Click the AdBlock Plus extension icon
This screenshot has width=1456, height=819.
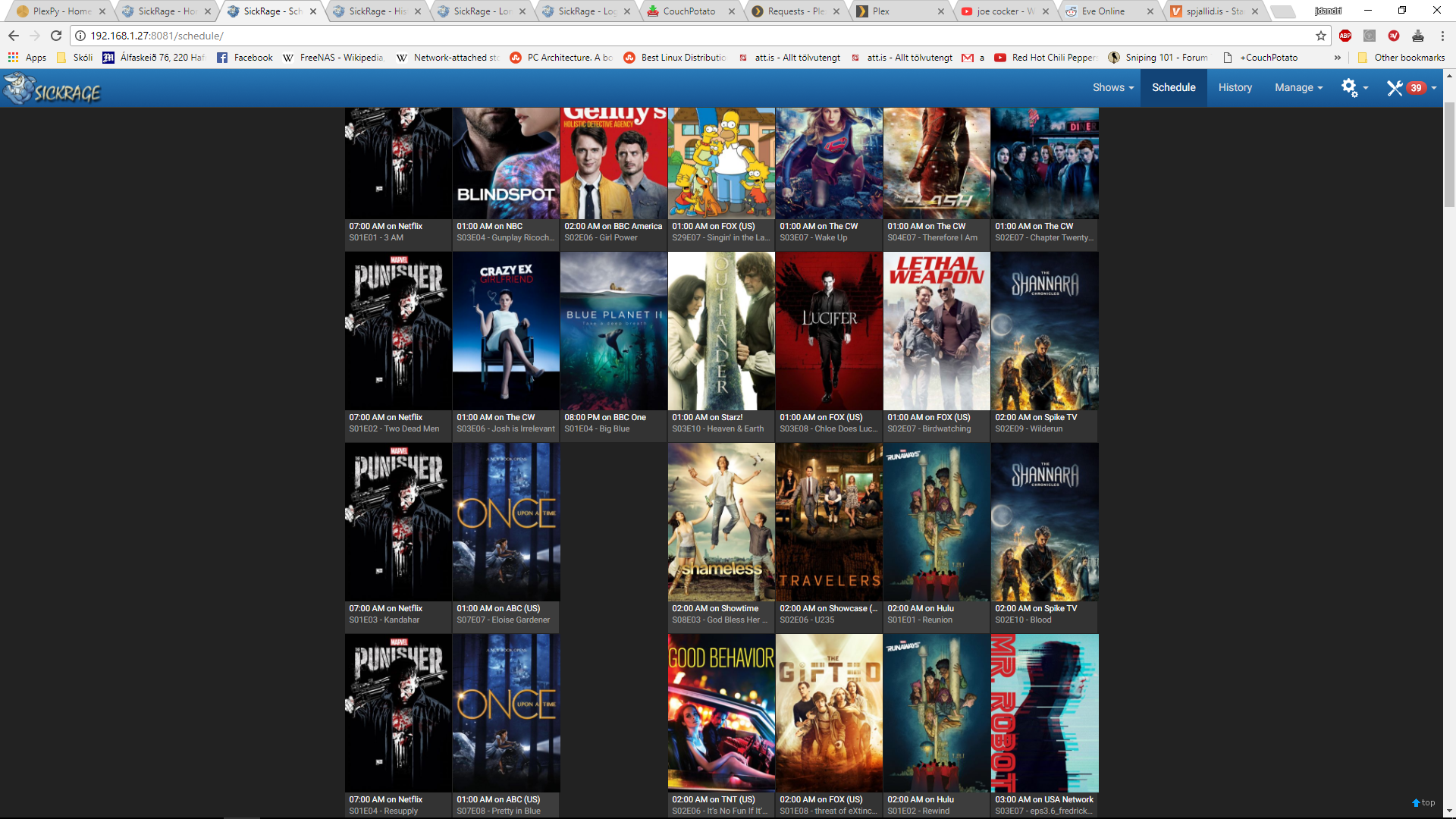click(x=1345, y=36)
